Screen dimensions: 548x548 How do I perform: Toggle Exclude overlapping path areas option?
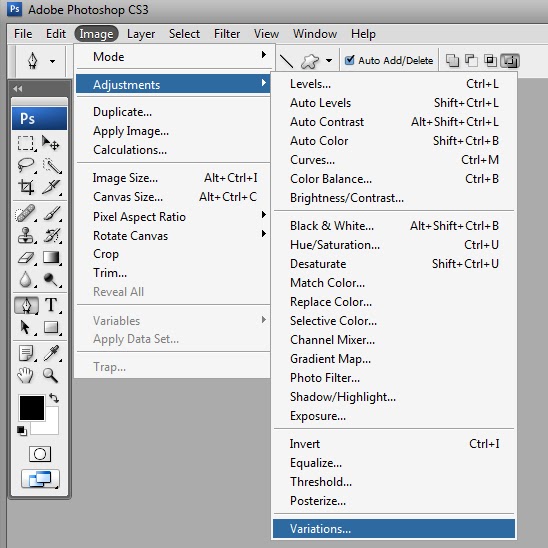510,60
